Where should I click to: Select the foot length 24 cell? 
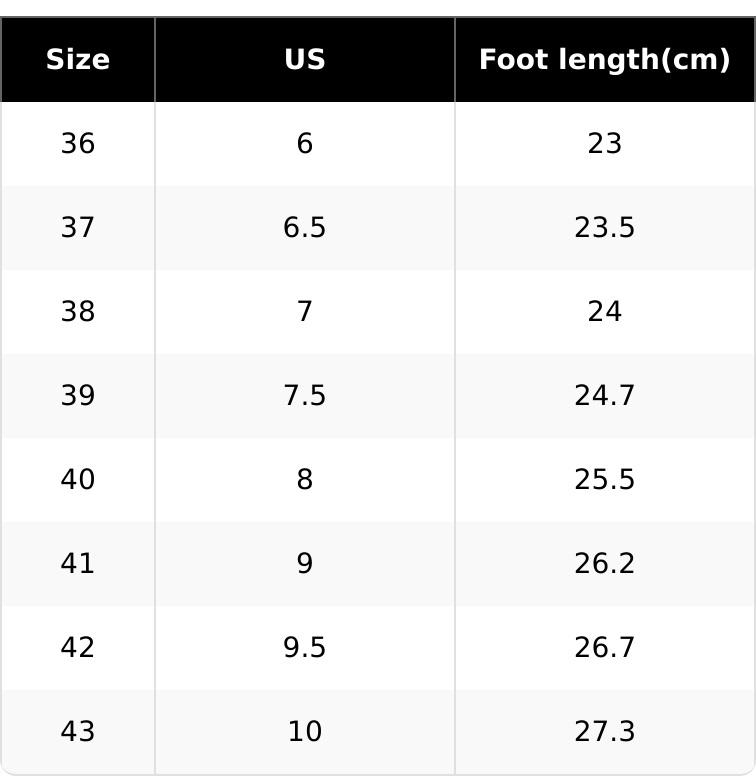604,312
